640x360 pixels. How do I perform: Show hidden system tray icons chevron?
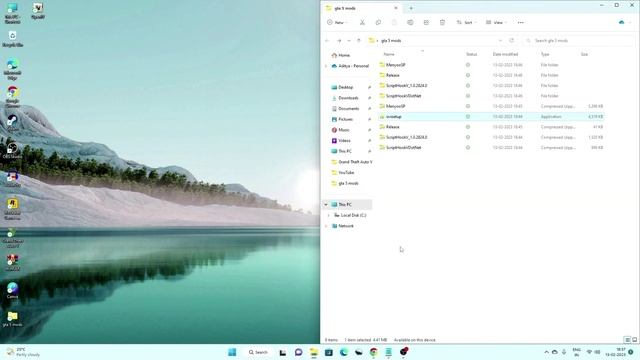[x=546, y=352]
